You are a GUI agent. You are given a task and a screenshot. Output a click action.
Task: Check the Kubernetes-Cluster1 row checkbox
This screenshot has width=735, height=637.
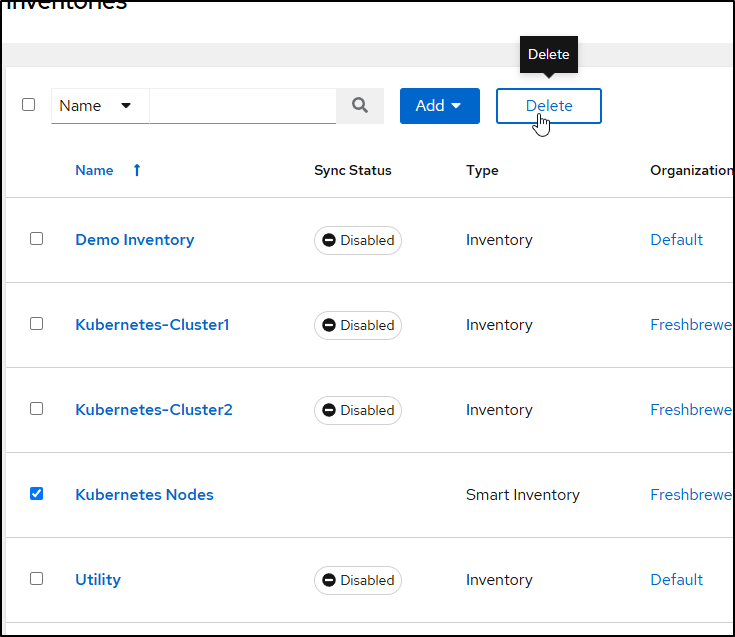37,323
